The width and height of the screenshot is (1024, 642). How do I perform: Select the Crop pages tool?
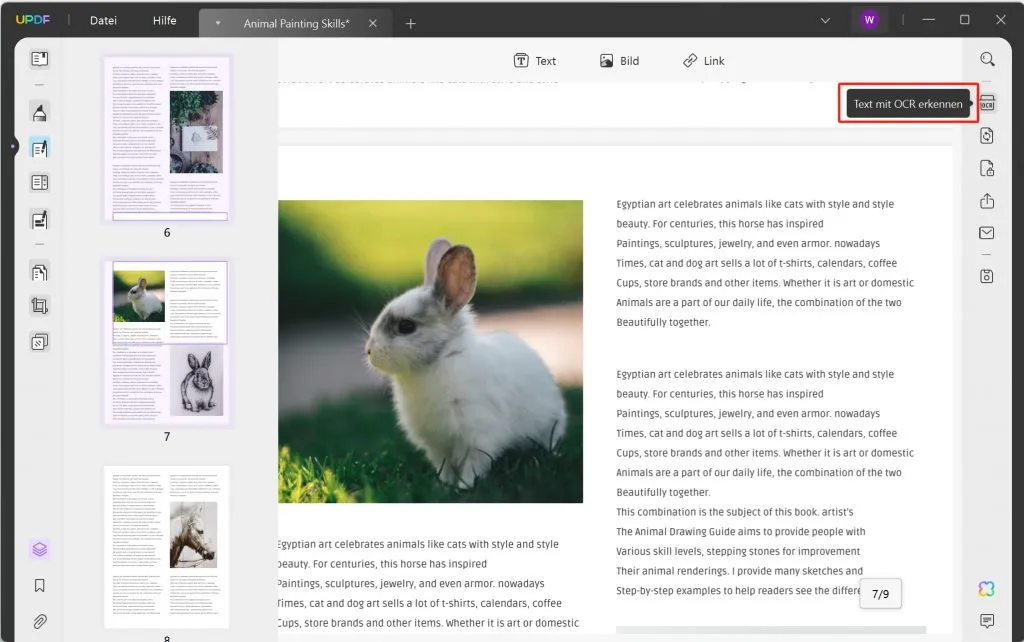(39, 306)
